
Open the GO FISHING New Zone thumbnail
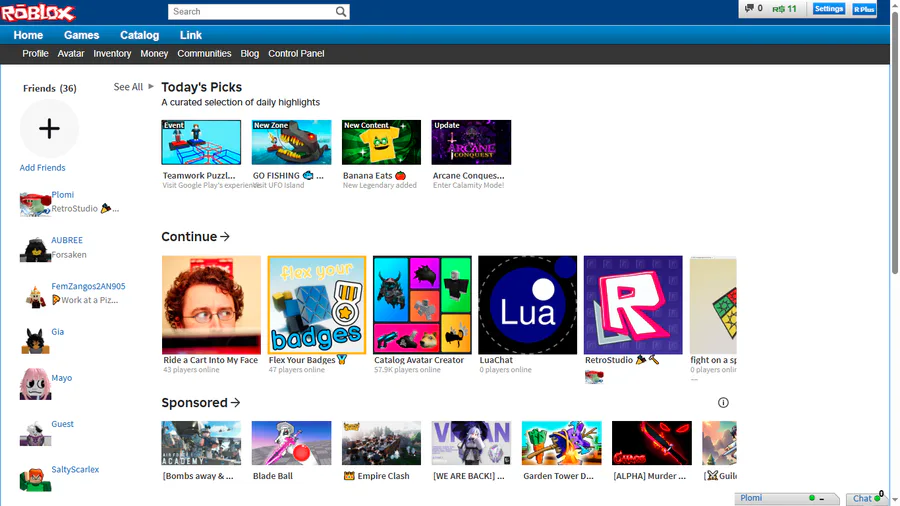pos(292,142)
